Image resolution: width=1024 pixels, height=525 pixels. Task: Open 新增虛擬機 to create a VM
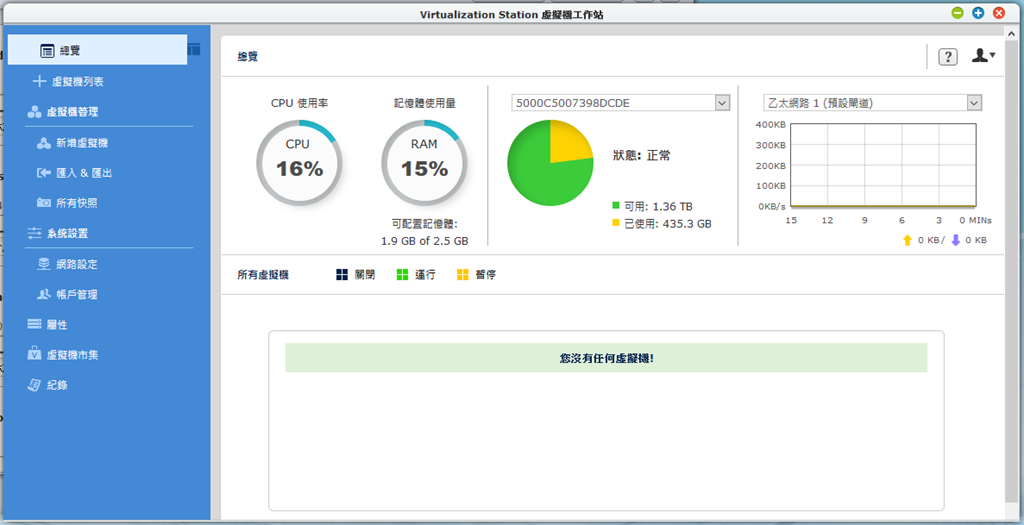tap(82, 143)
